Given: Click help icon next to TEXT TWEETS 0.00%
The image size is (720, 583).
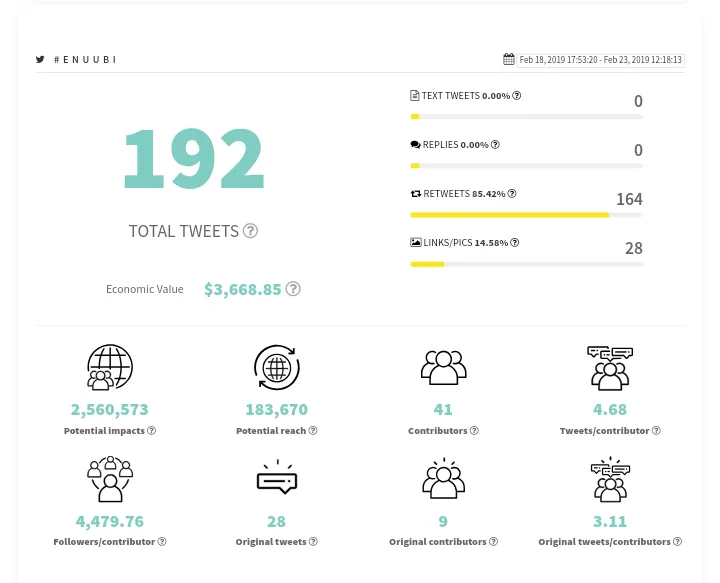Looking at the screenshot, I should point(517,95).
